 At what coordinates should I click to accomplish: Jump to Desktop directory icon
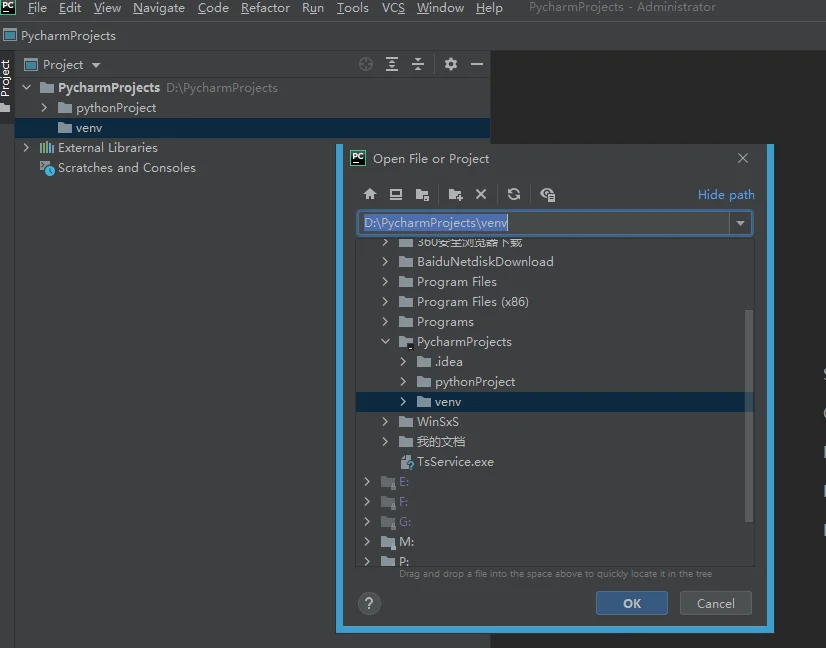(396, 194)
